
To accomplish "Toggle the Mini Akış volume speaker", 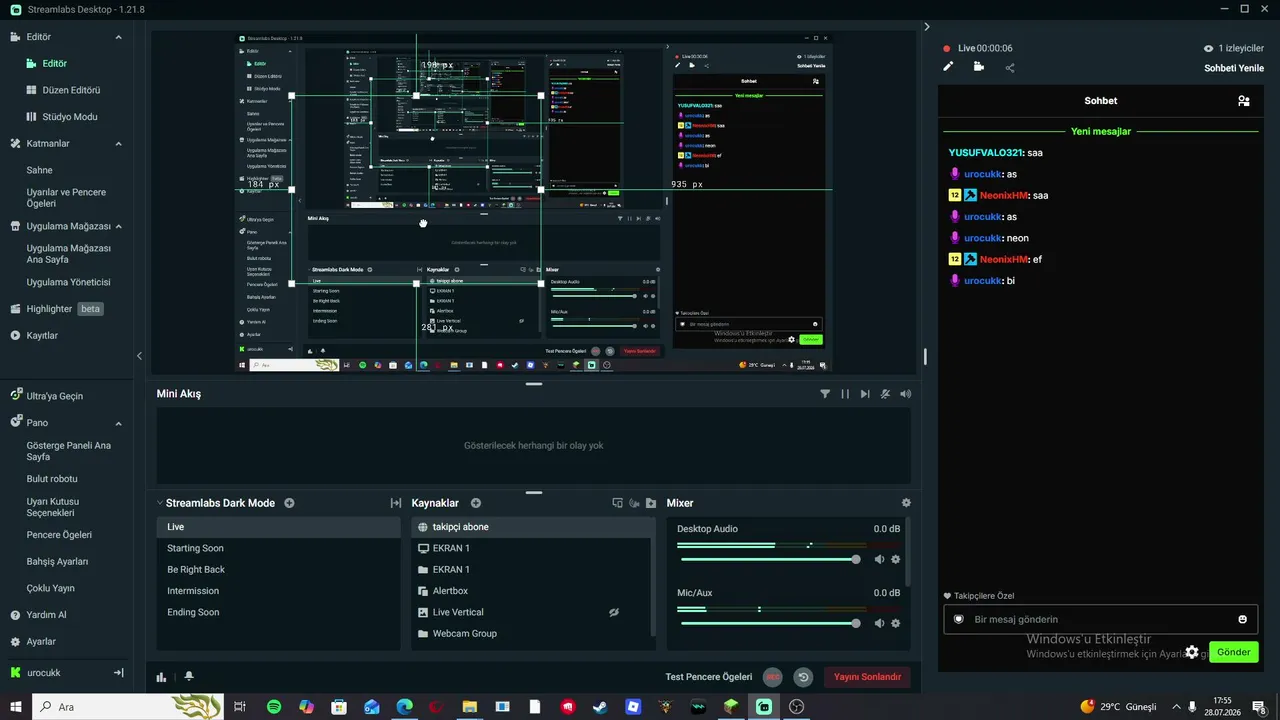I will tap(905, 394).
